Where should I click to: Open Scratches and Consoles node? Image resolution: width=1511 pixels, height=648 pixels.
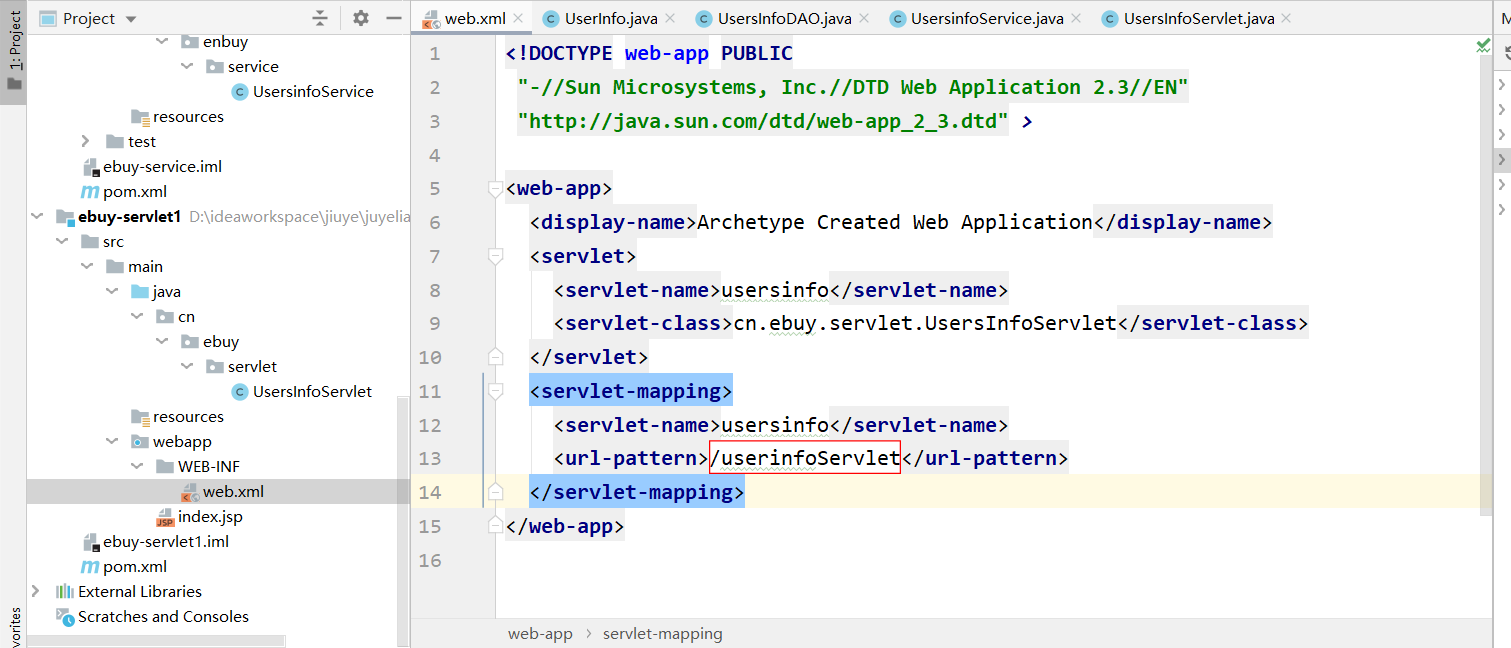[163, 617]
